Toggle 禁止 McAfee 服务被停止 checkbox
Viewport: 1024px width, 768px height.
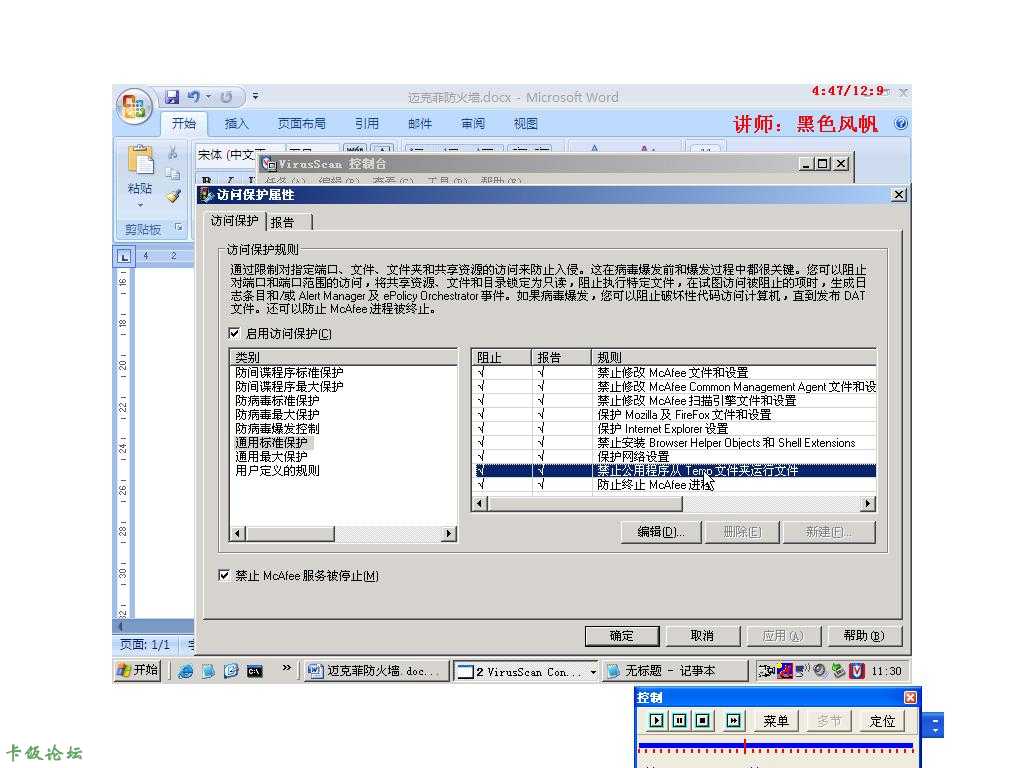[223, 575]
